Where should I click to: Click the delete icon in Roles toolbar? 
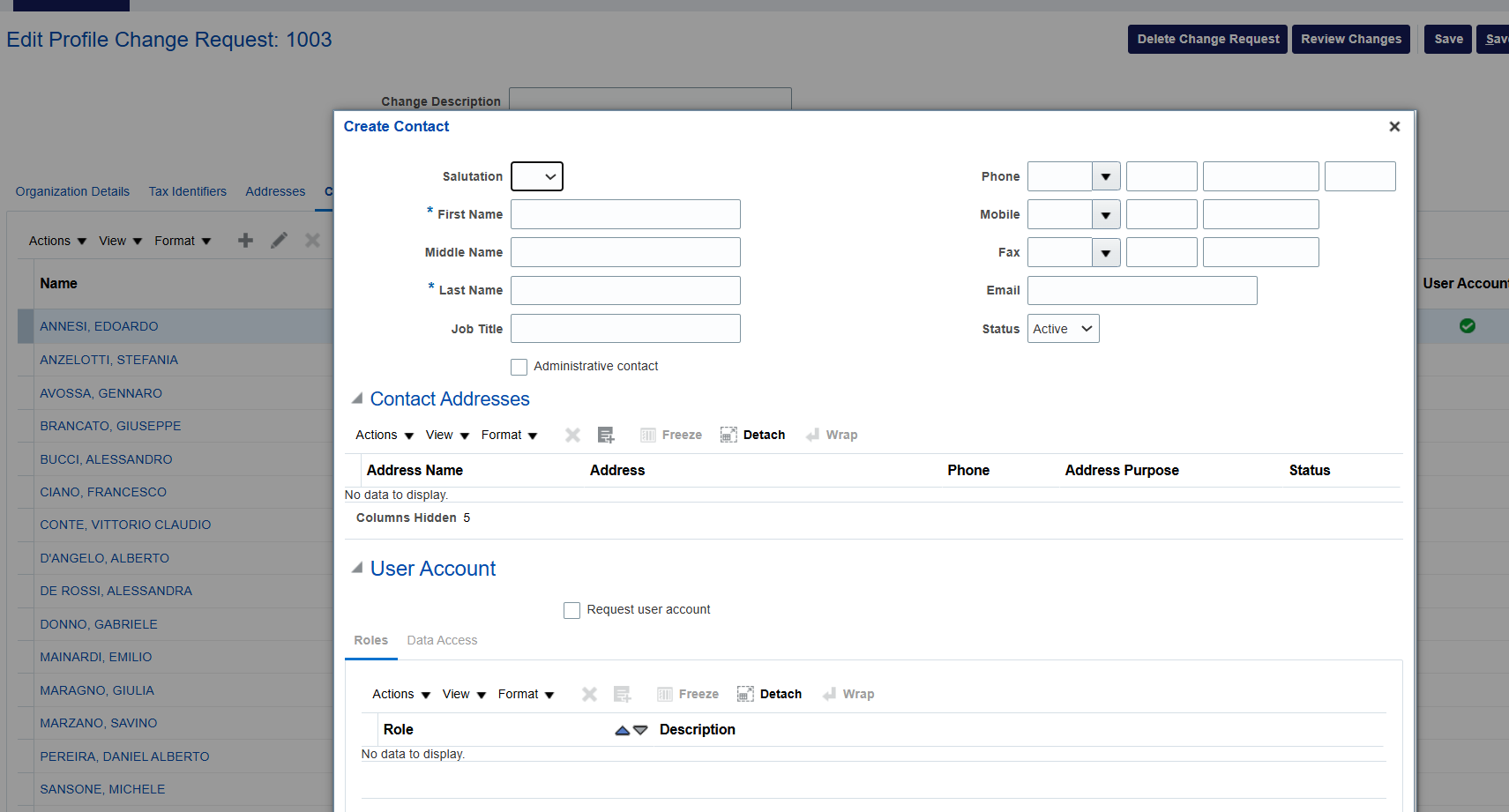click(x=589, y=694)
